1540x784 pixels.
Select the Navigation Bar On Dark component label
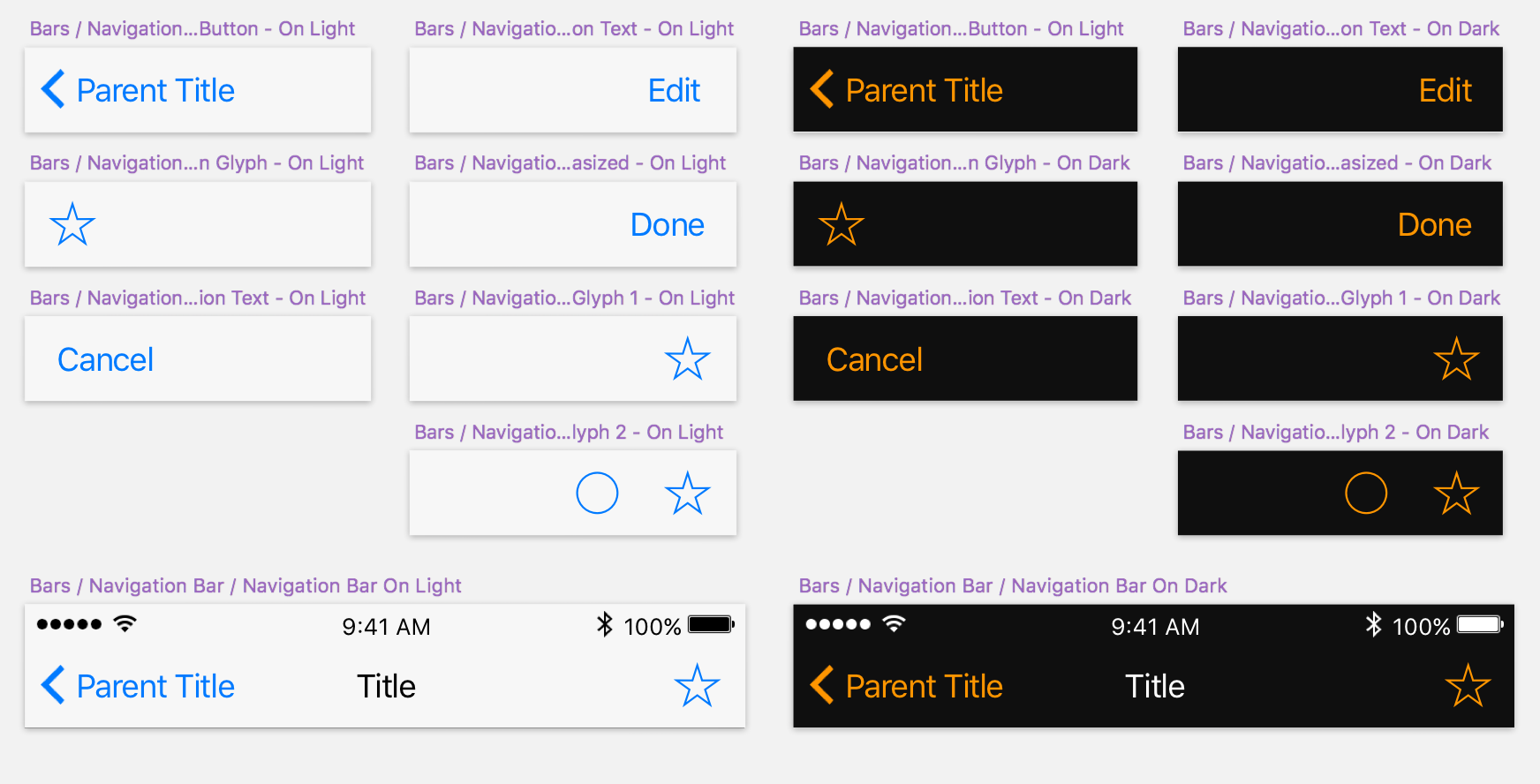click(1012, 585)
